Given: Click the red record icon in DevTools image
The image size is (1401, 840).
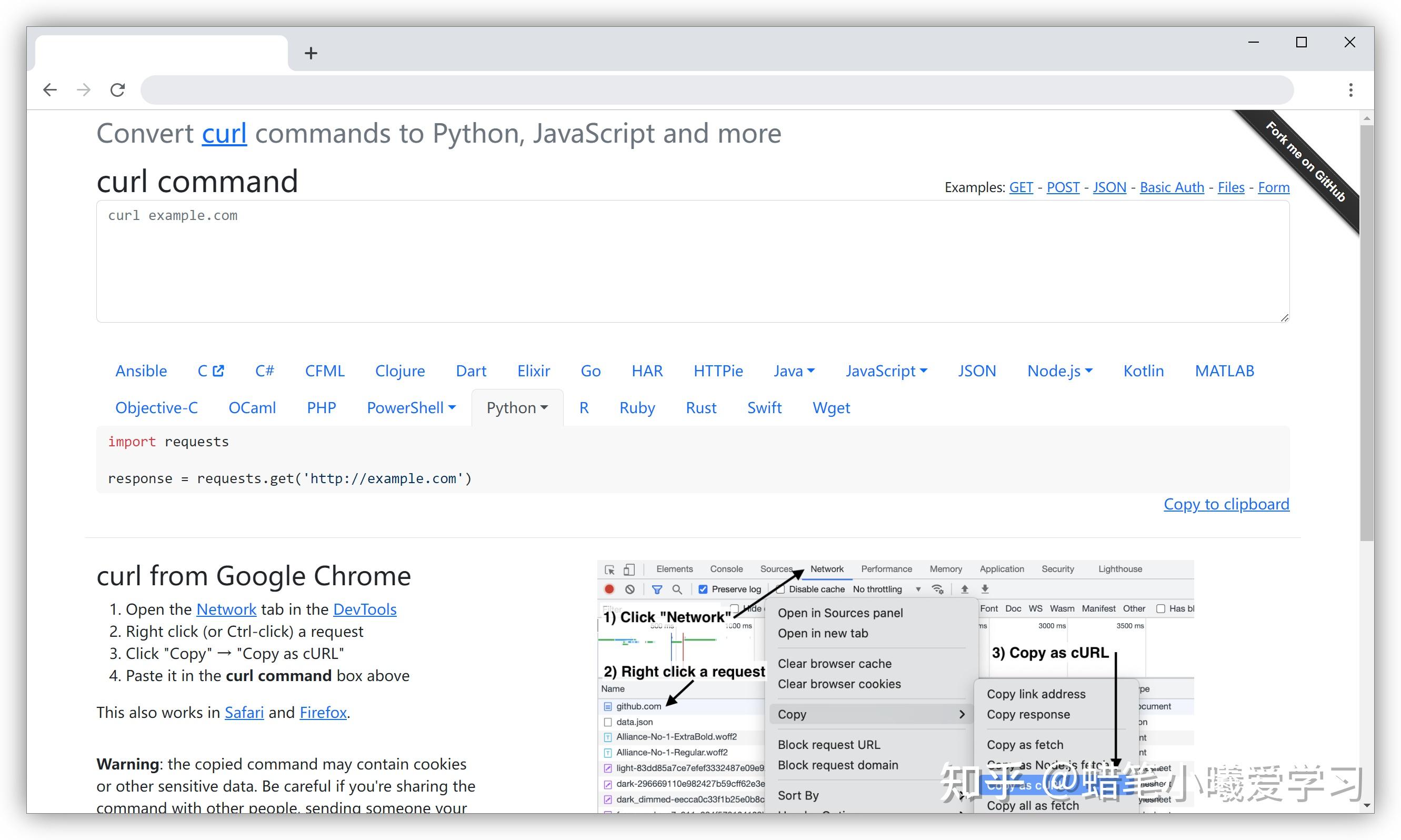Looking at the screenshot, I should click(x=609, y=588).
